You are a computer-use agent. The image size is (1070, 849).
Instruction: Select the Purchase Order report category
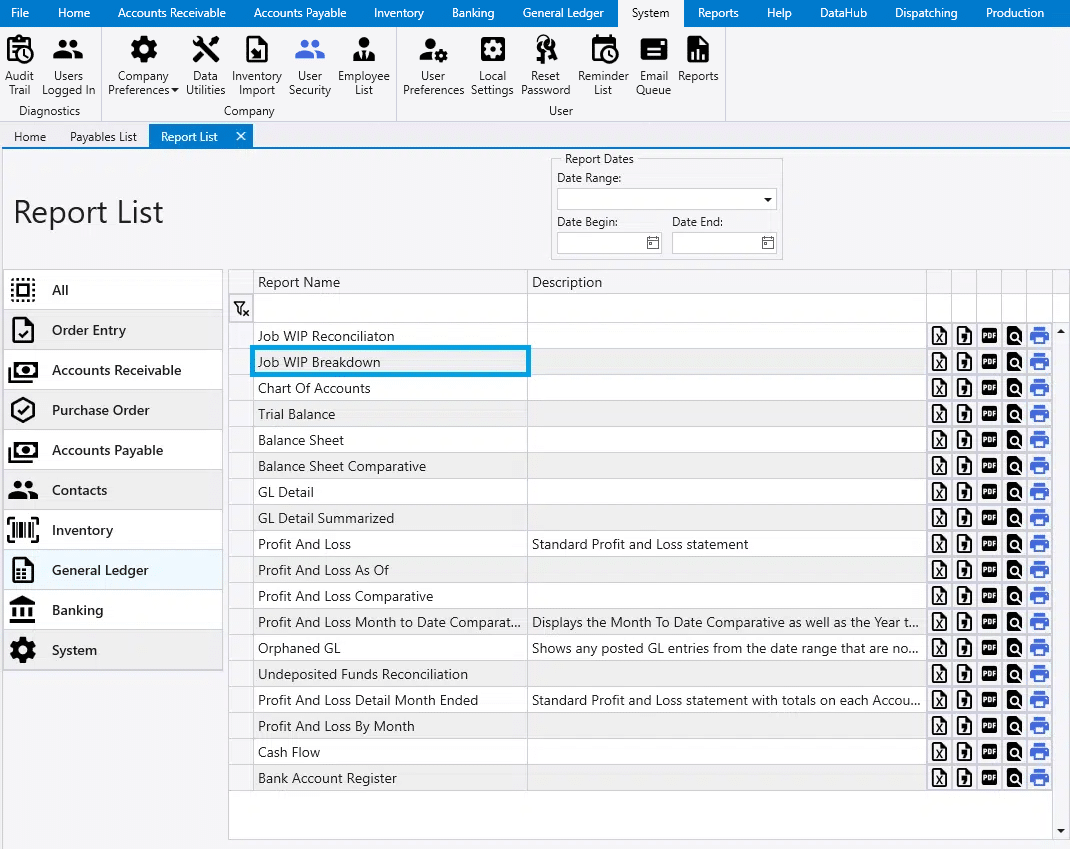pyautogui.click(x=113, y=410)
